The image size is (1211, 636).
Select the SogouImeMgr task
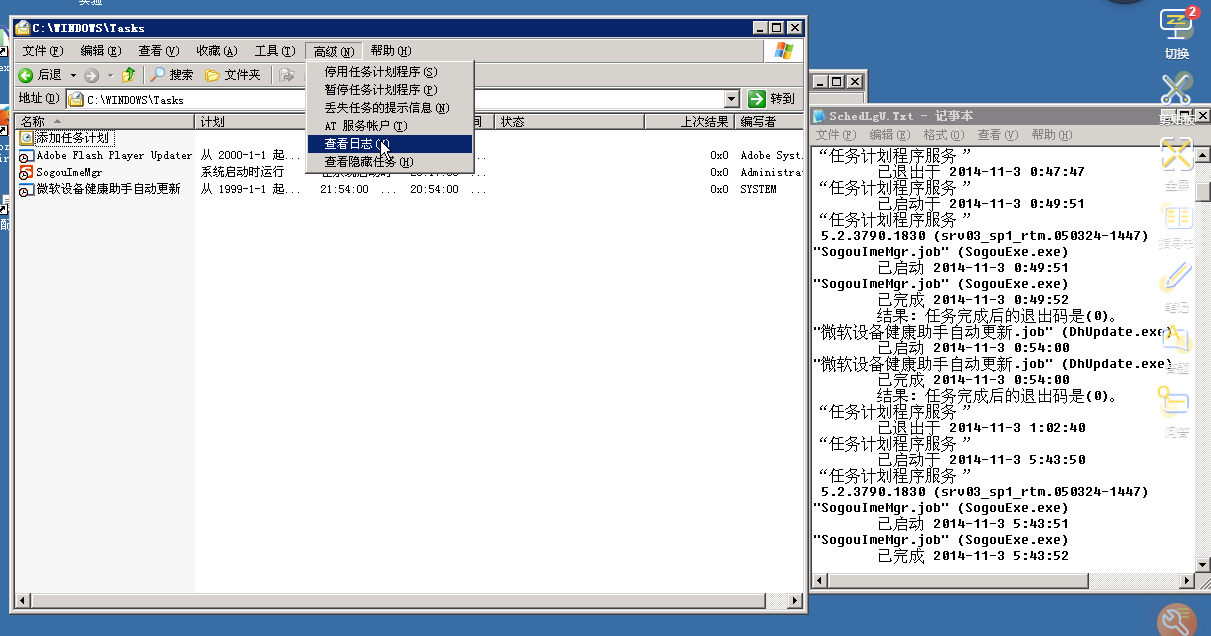coord(61,172)
